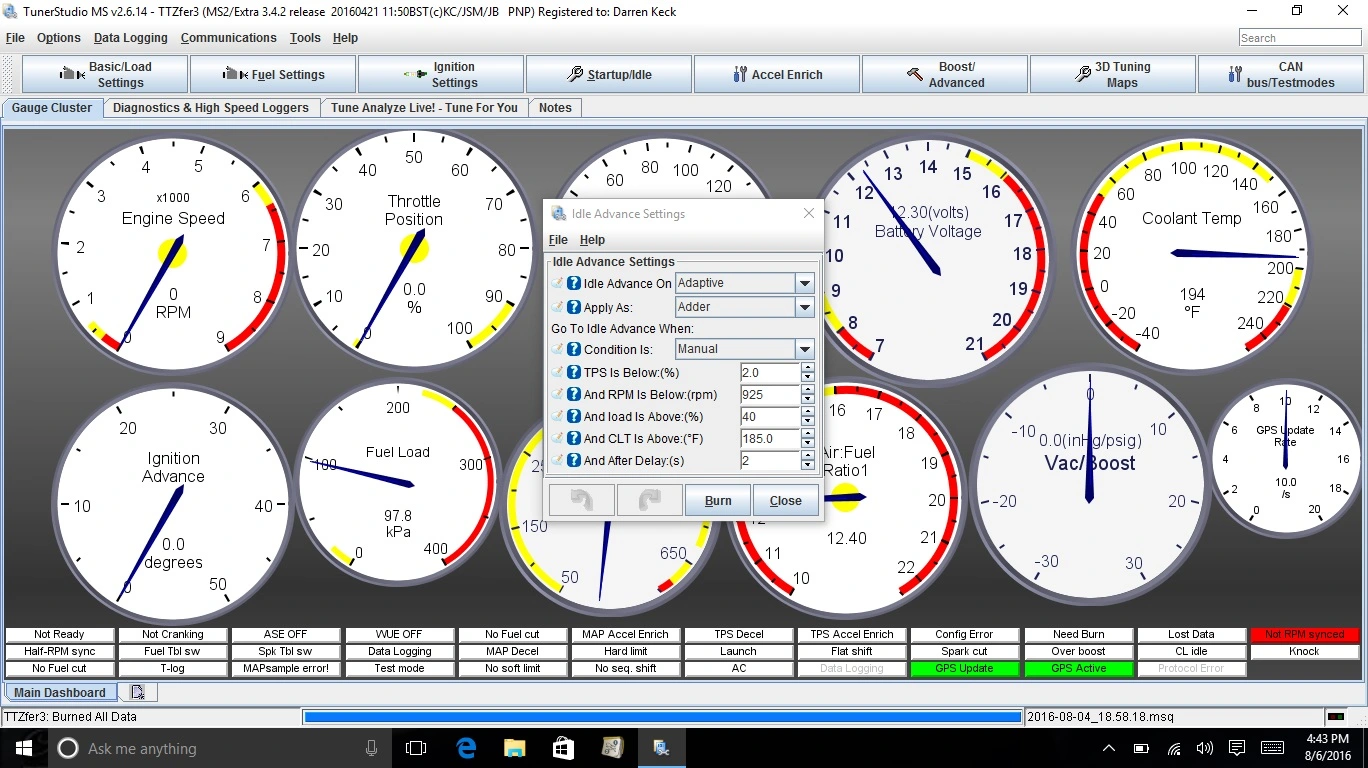1368x768 pixels.
Task: Click the Burn button
Action: [x=718, y=500]
